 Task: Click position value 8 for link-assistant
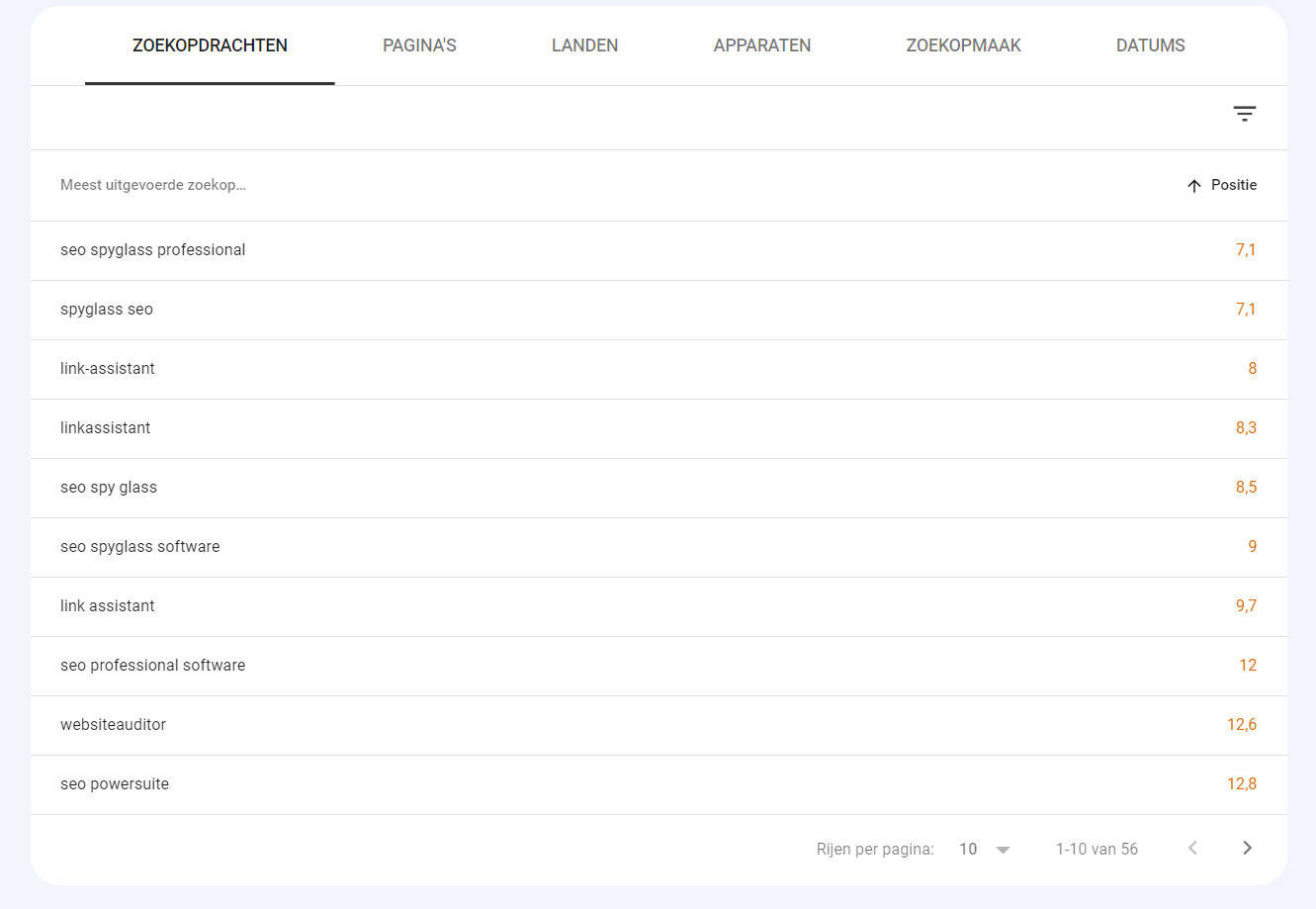(x=1253, y=369)
